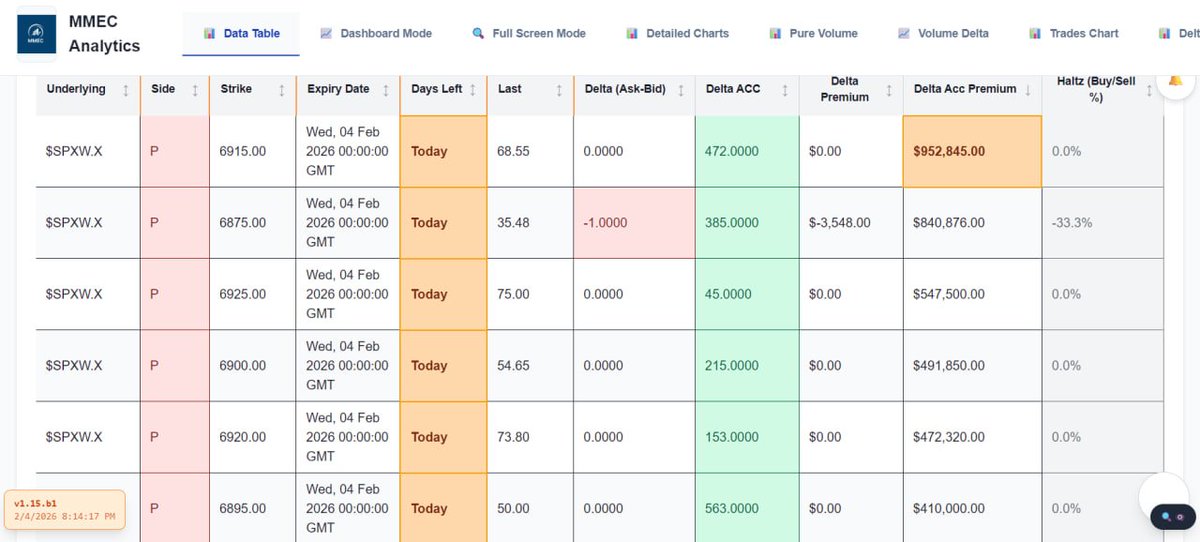Click MMEC Analytics title
1200x542 pixels.
(104, 34)
